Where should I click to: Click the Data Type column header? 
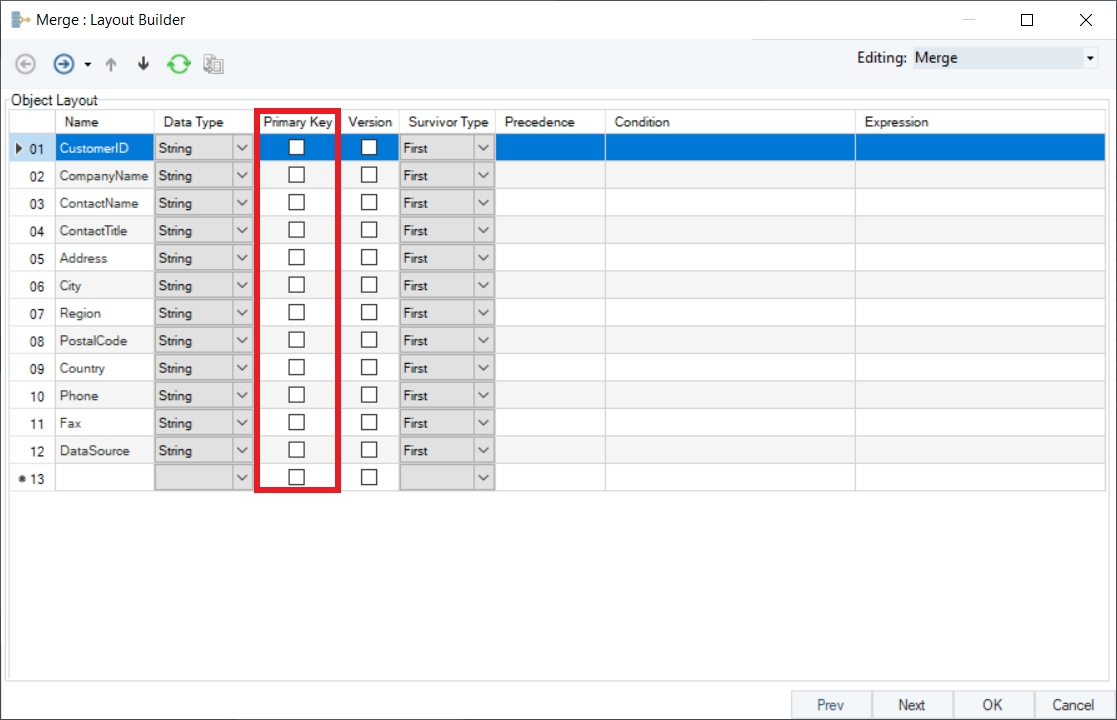coord(204,122)
